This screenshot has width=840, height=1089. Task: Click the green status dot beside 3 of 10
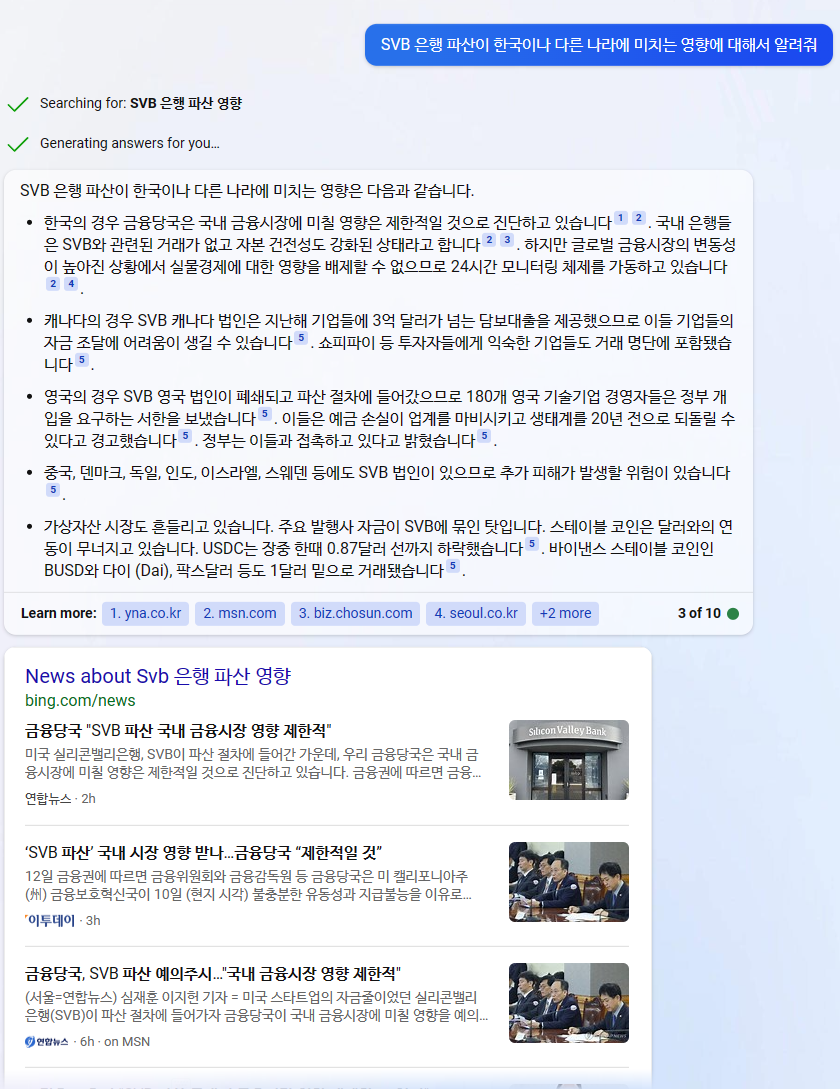coord(732,613)
